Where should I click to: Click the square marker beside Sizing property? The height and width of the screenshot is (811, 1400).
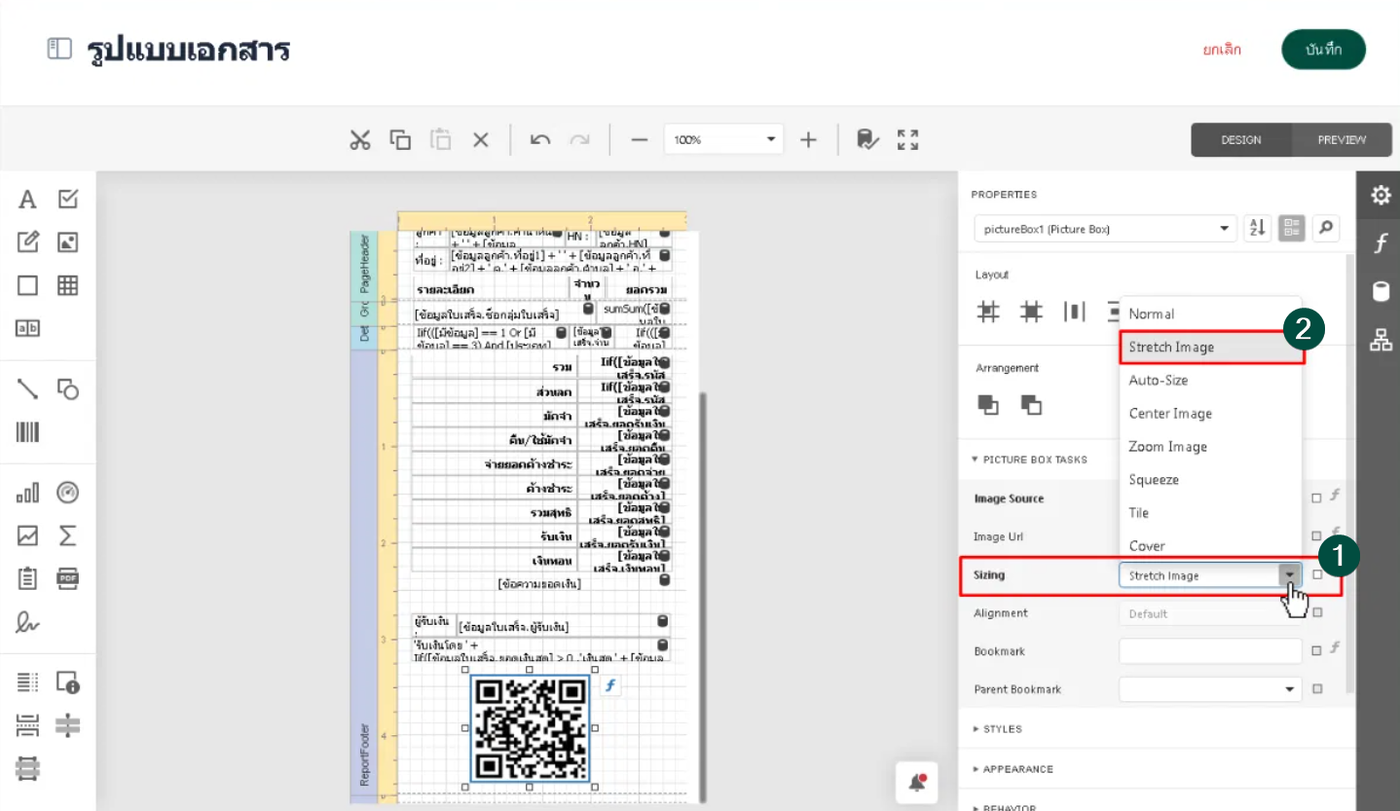click(1317, 575)
